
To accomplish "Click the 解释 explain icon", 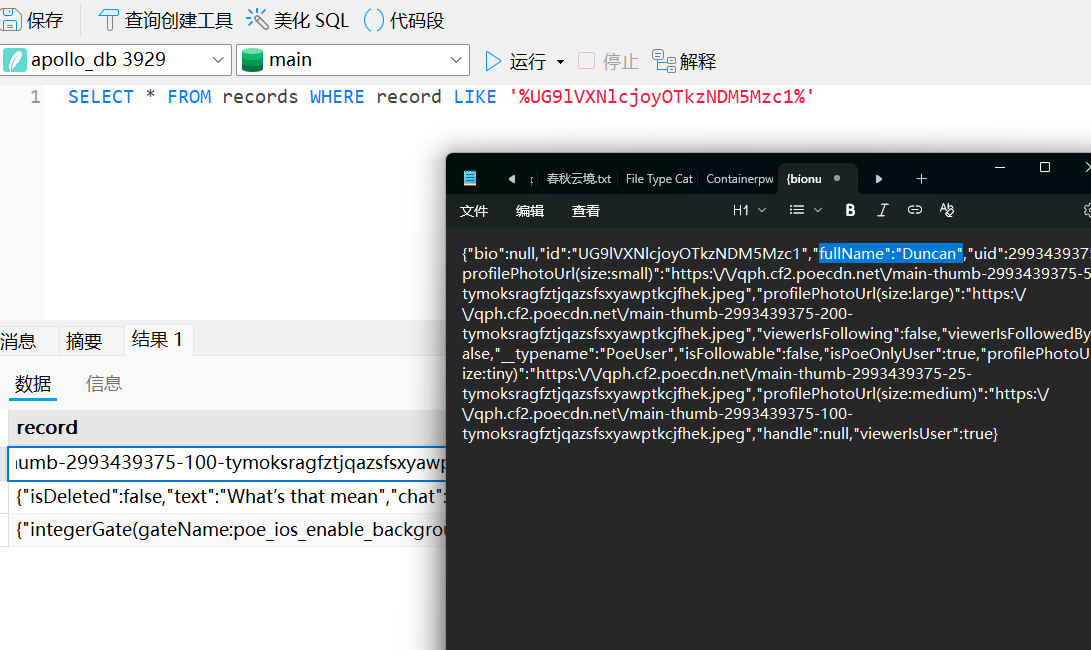I will click(683, 60).
